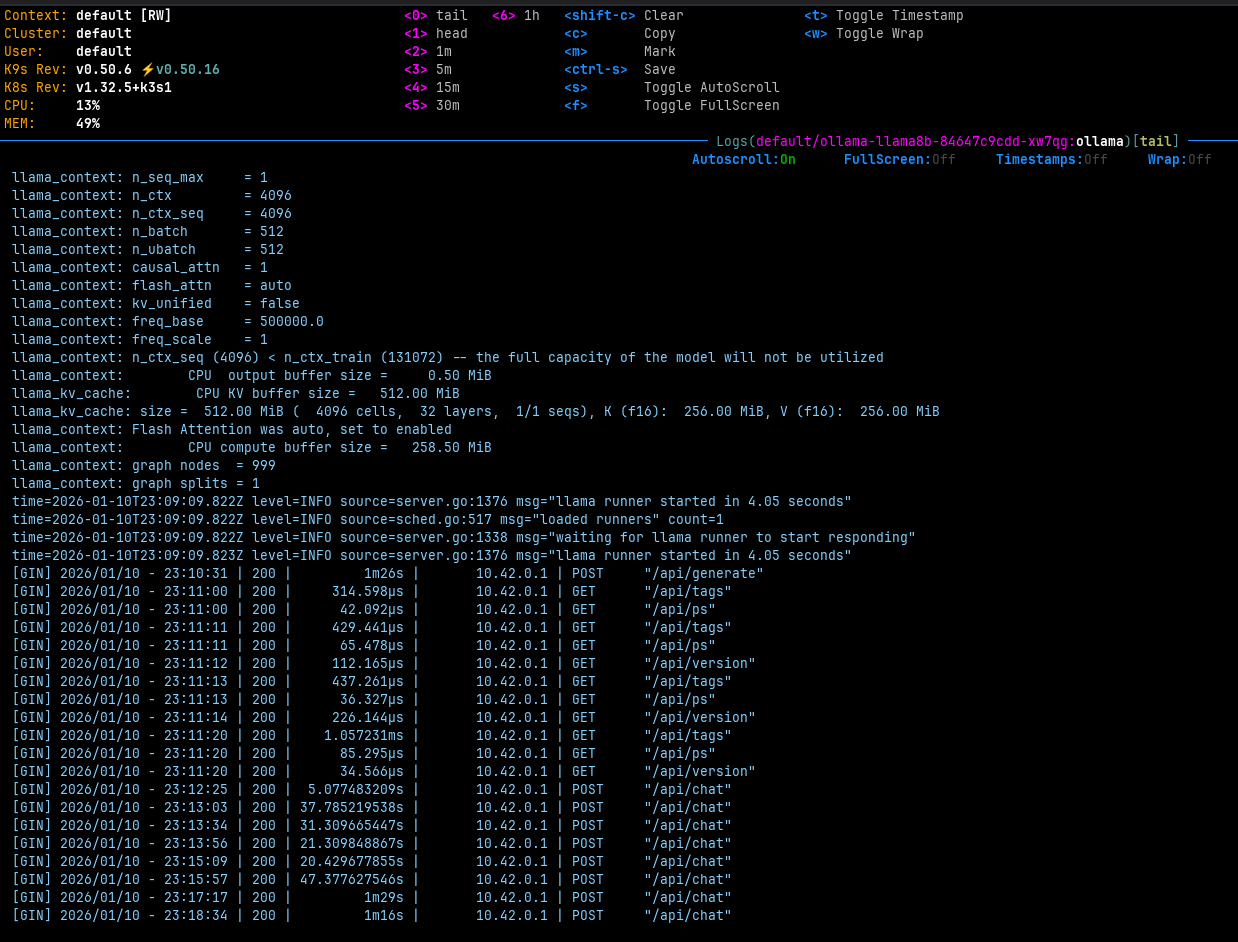Select the <1> head log range
1238x942 pixels.
coord(435,34)
